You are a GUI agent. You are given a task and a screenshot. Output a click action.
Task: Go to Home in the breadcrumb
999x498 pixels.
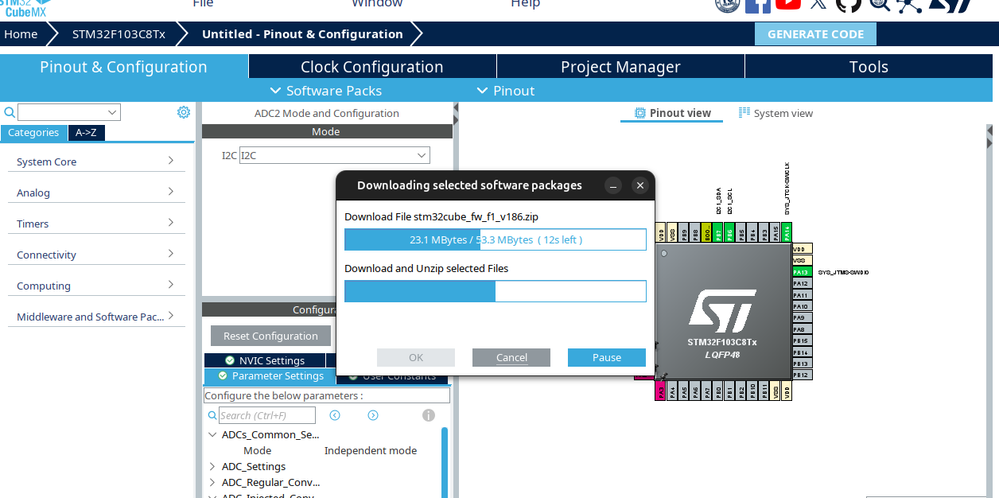point(20,34)
